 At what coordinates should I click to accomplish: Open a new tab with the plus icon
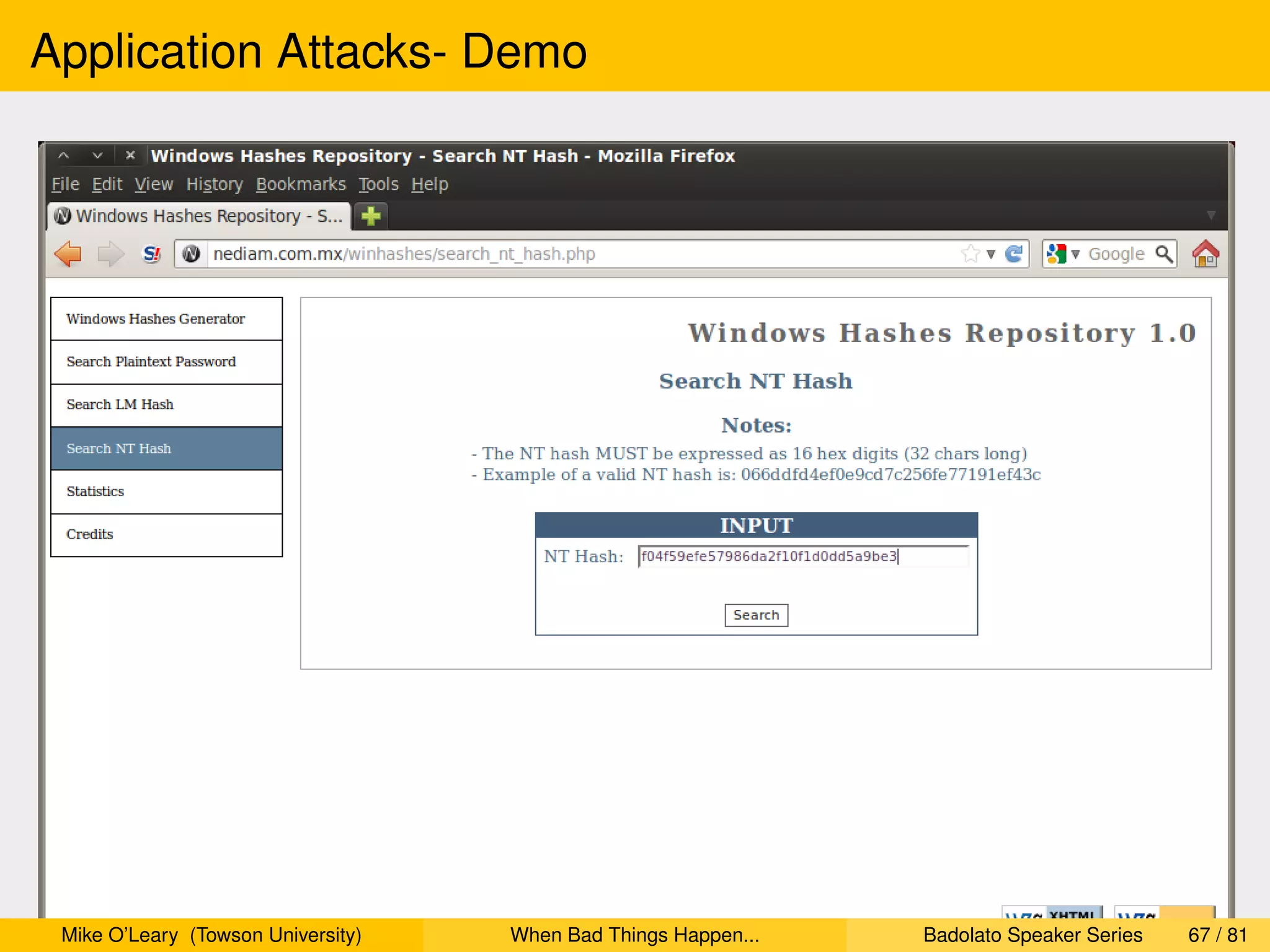point(371,216)
